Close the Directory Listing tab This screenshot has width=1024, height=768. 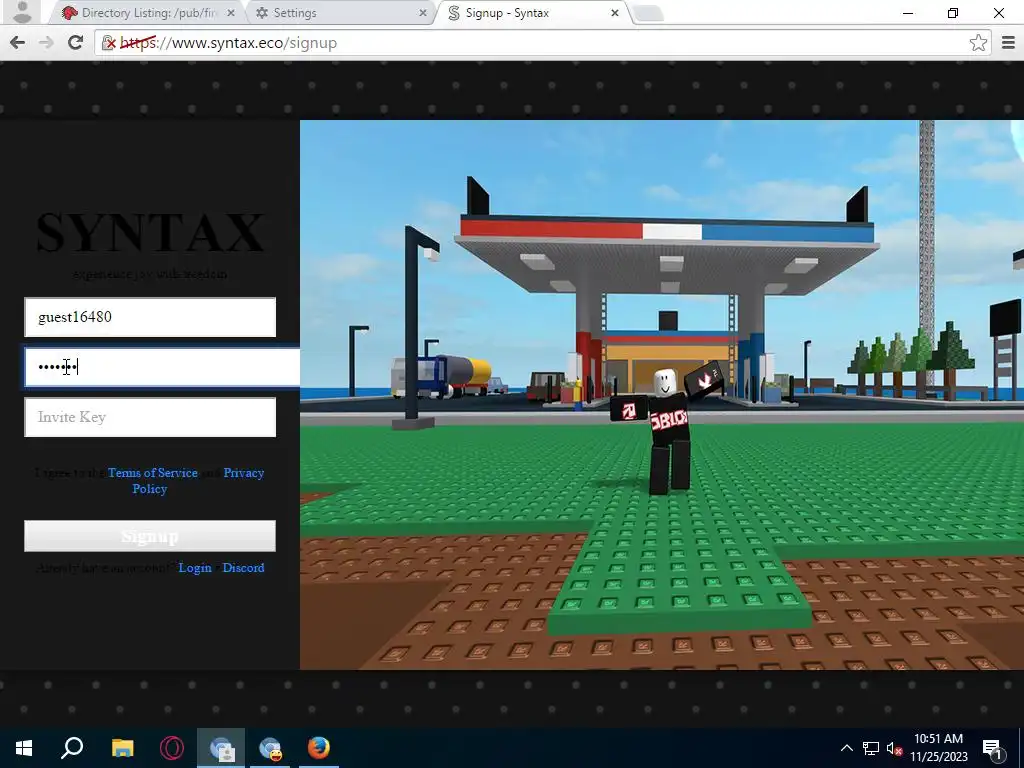coord(231,12)
